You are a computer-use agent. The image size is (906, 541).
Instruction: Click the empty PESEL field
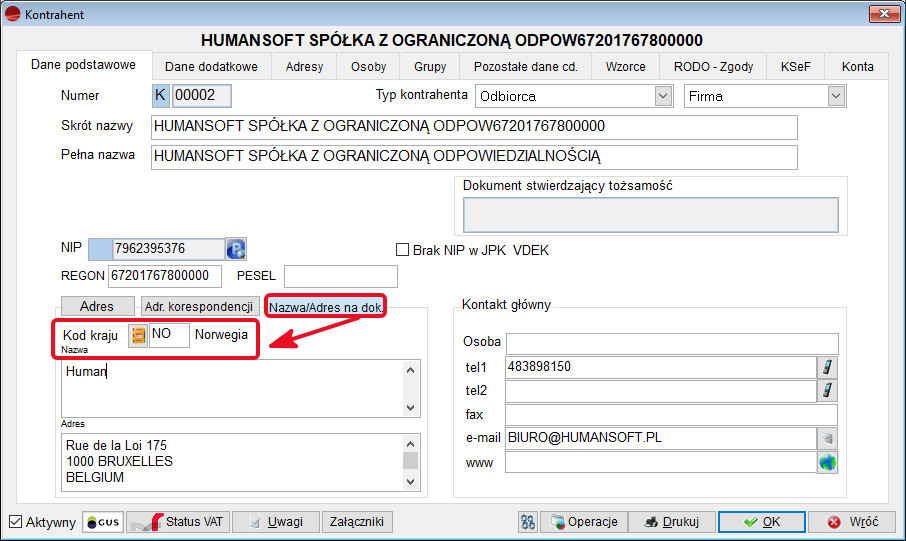pyautogui.click(x=340, y=276)
